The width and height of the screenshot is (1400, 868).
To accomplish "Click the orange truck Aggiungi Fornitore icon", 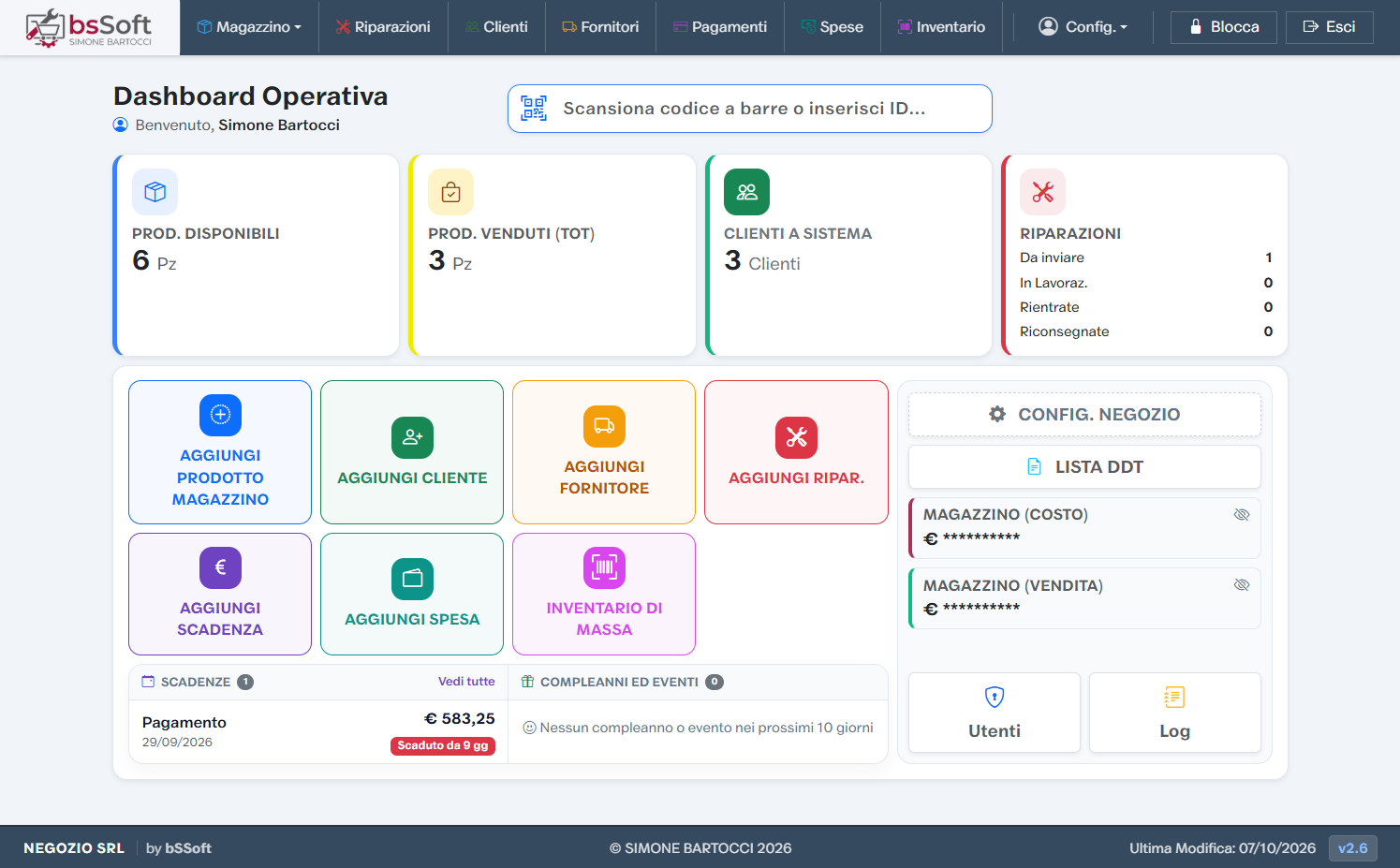I will coord(604,426).
